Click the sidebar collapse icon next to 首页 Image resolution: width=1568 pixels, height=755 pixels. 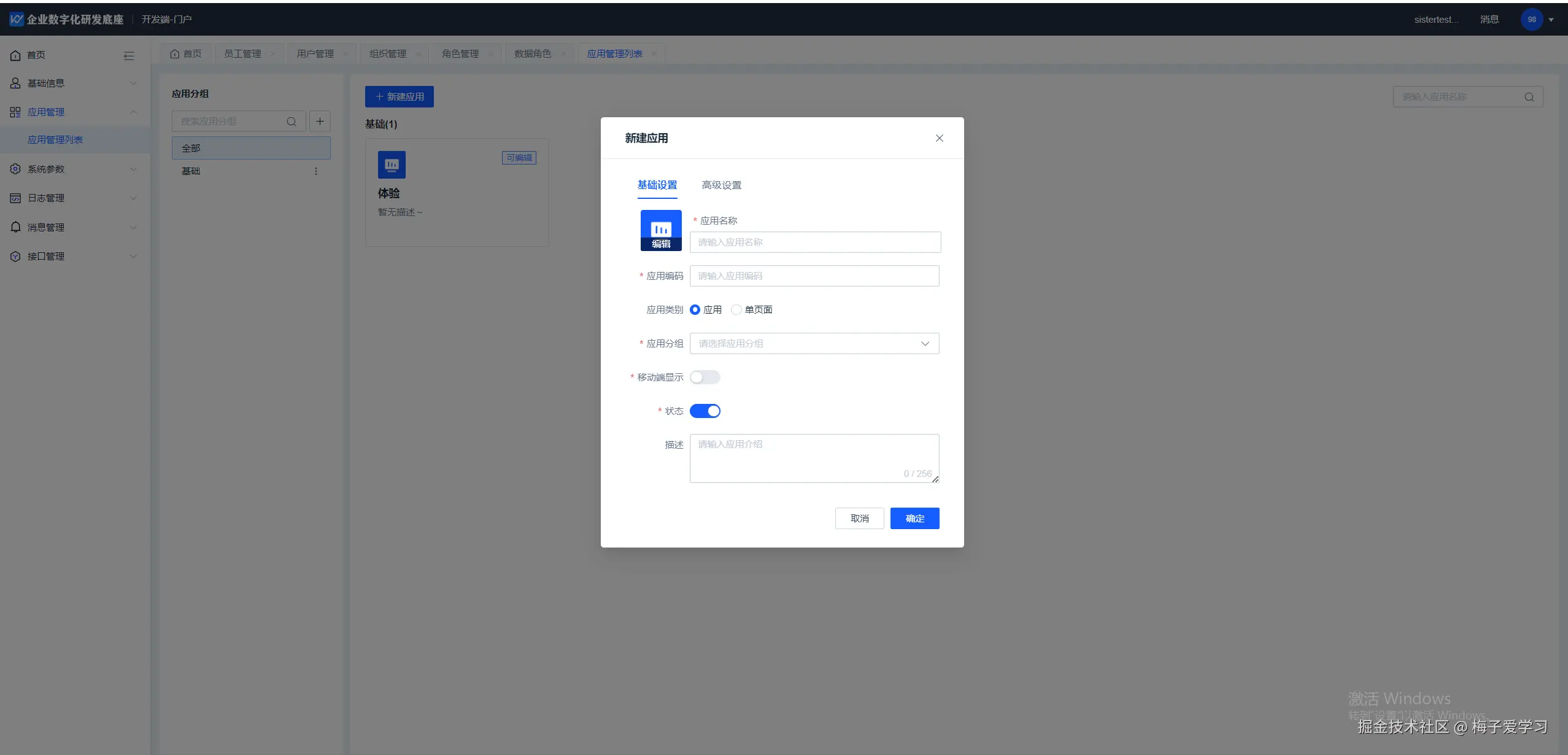pos(129,56)
